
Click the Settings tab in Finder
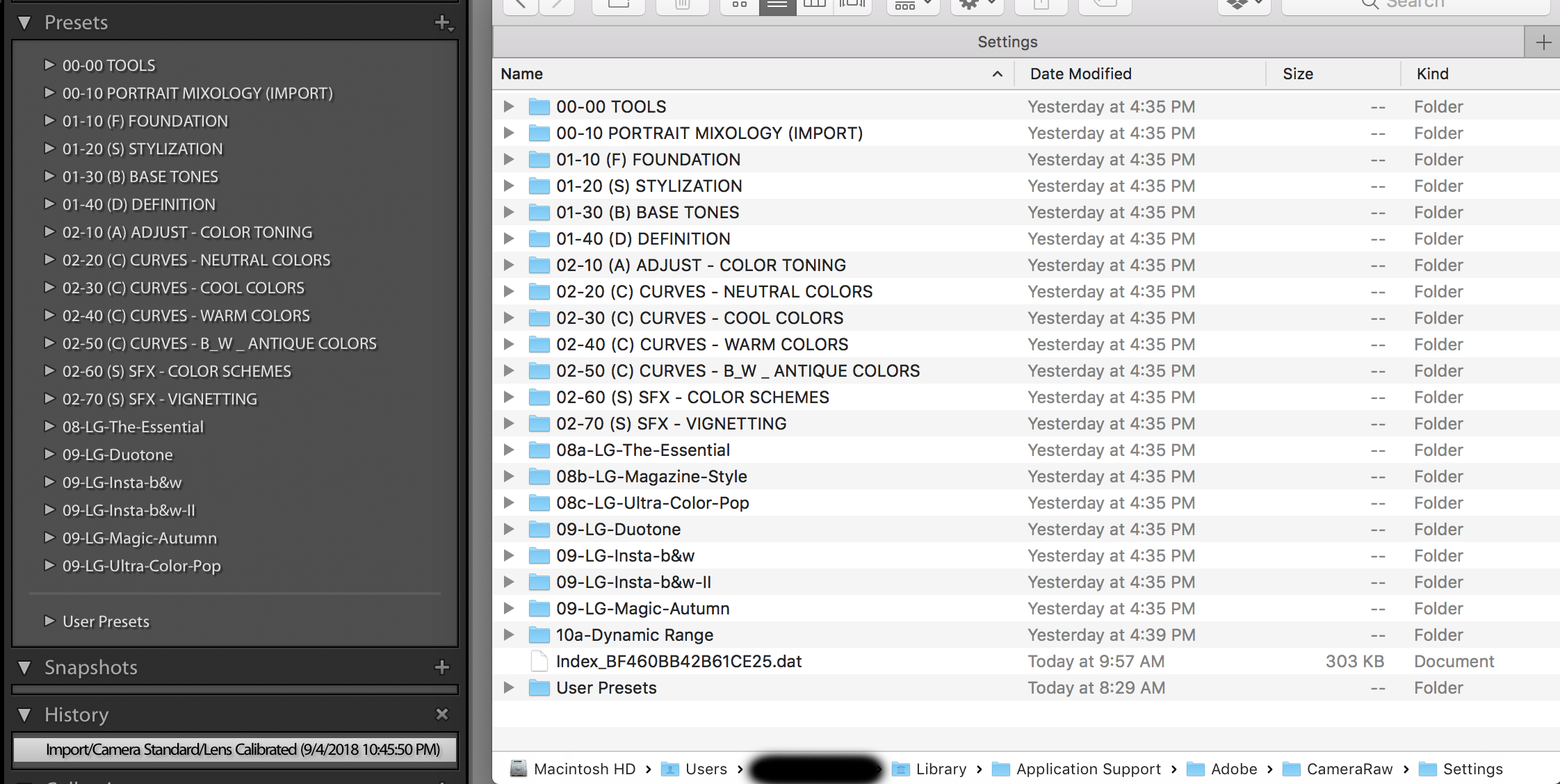coord(1007,42)
